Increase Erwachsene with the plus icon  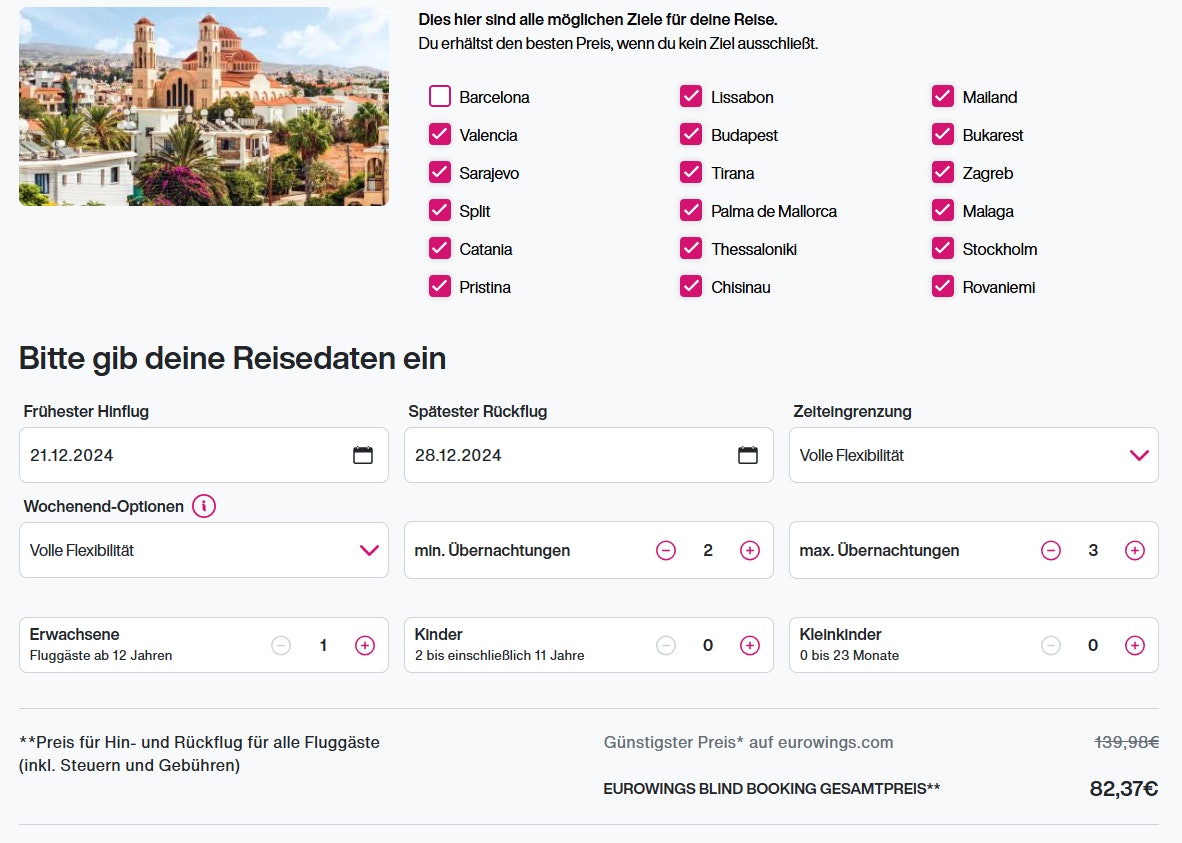pyautogui.click(x=364, y=645)
